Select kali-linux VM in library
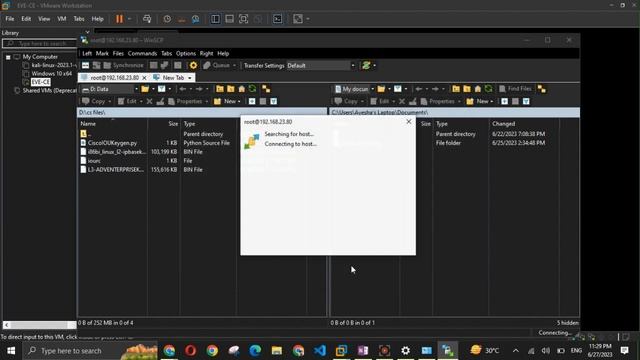 click(x=53, y=65)
